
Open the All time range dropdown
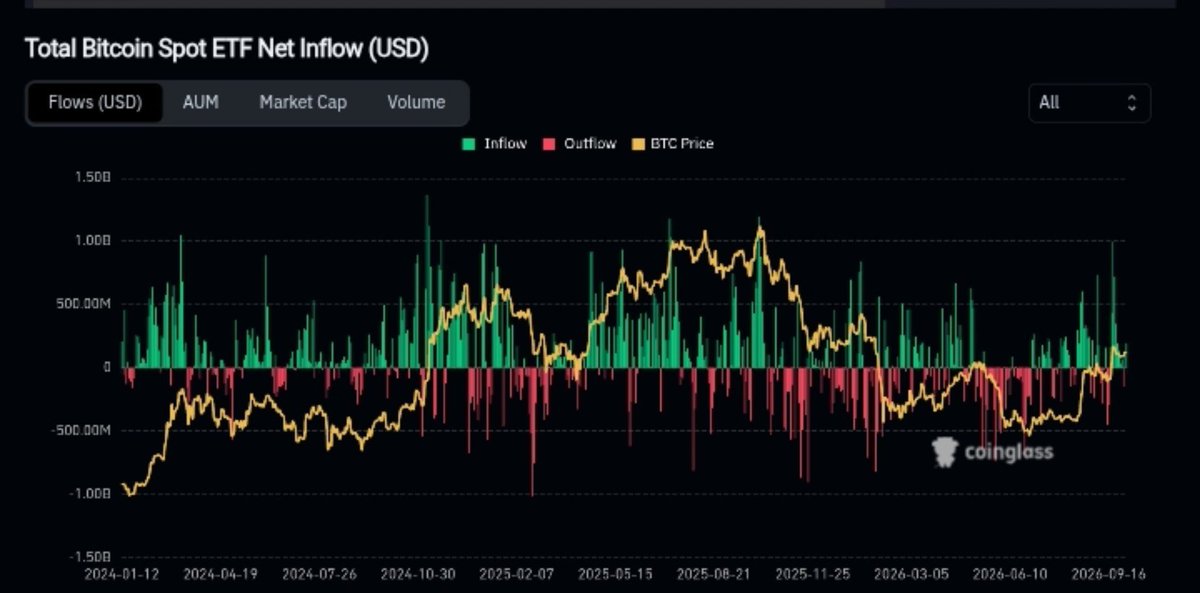(x=1089, y=103)
